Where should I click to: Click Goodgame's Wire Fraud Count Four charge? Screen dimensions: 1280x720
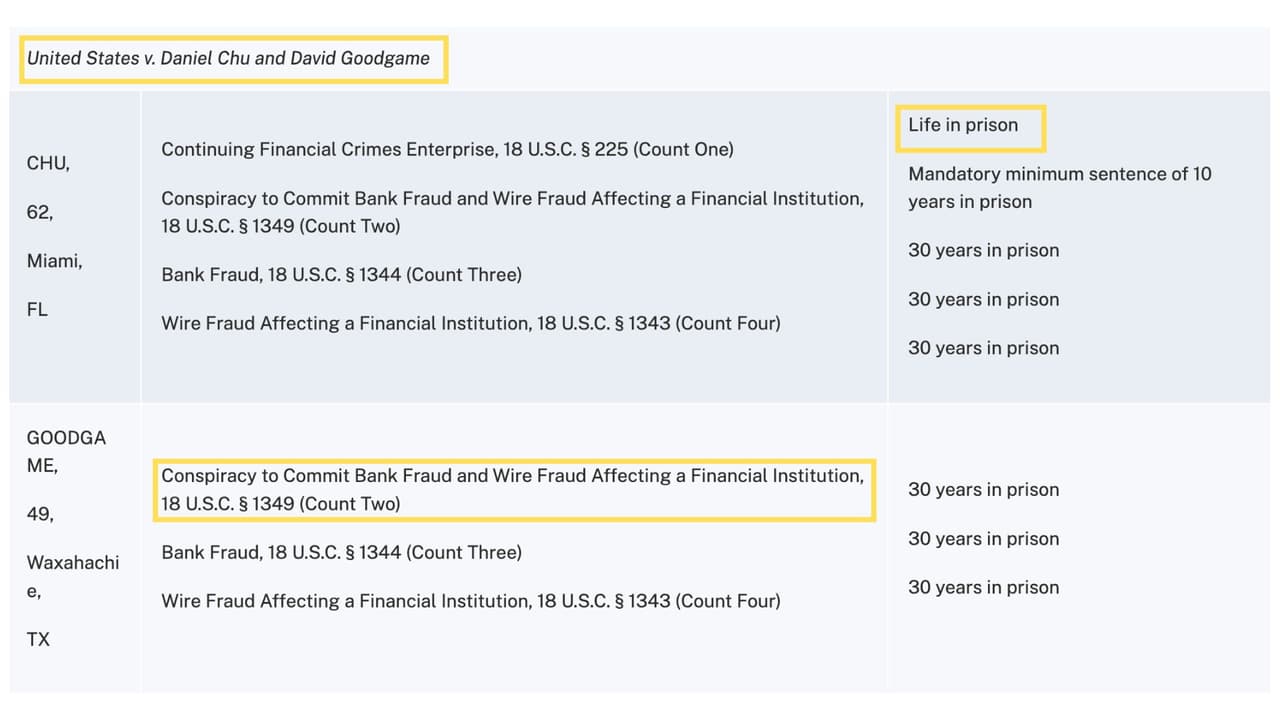point(471,601)
